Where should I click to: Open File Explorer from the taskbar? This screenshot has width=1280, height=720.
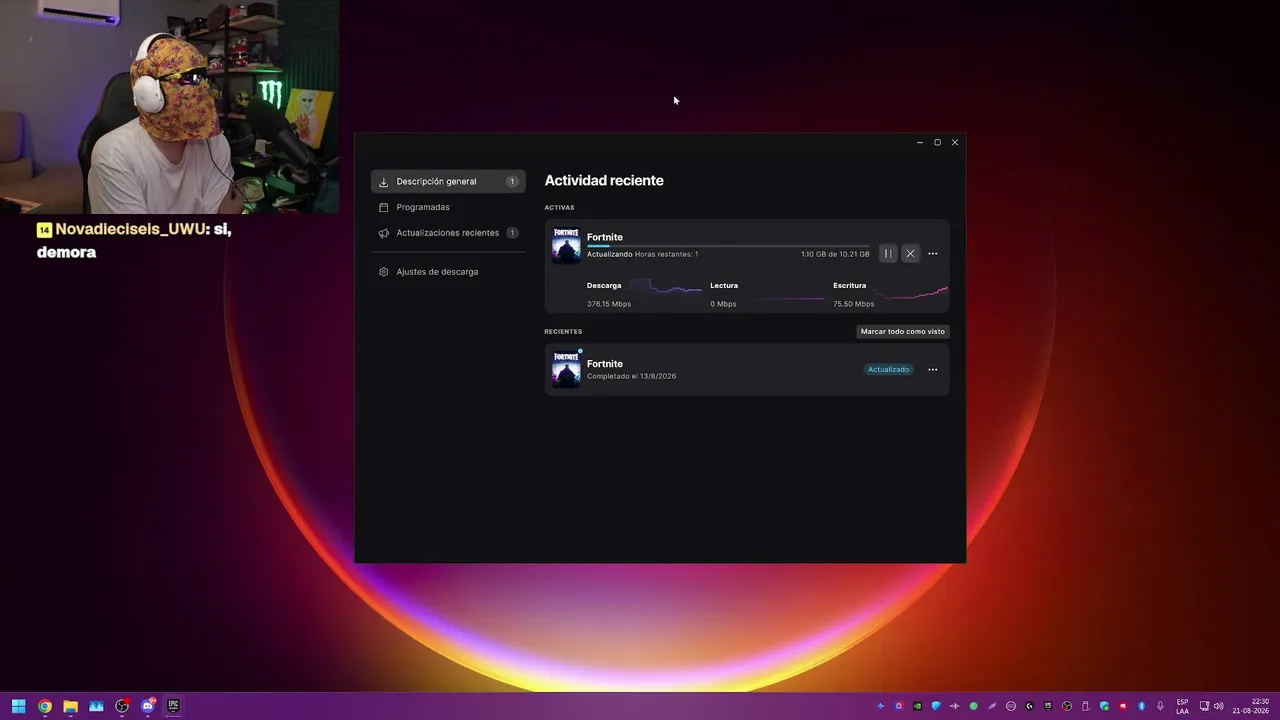point(70,706)
